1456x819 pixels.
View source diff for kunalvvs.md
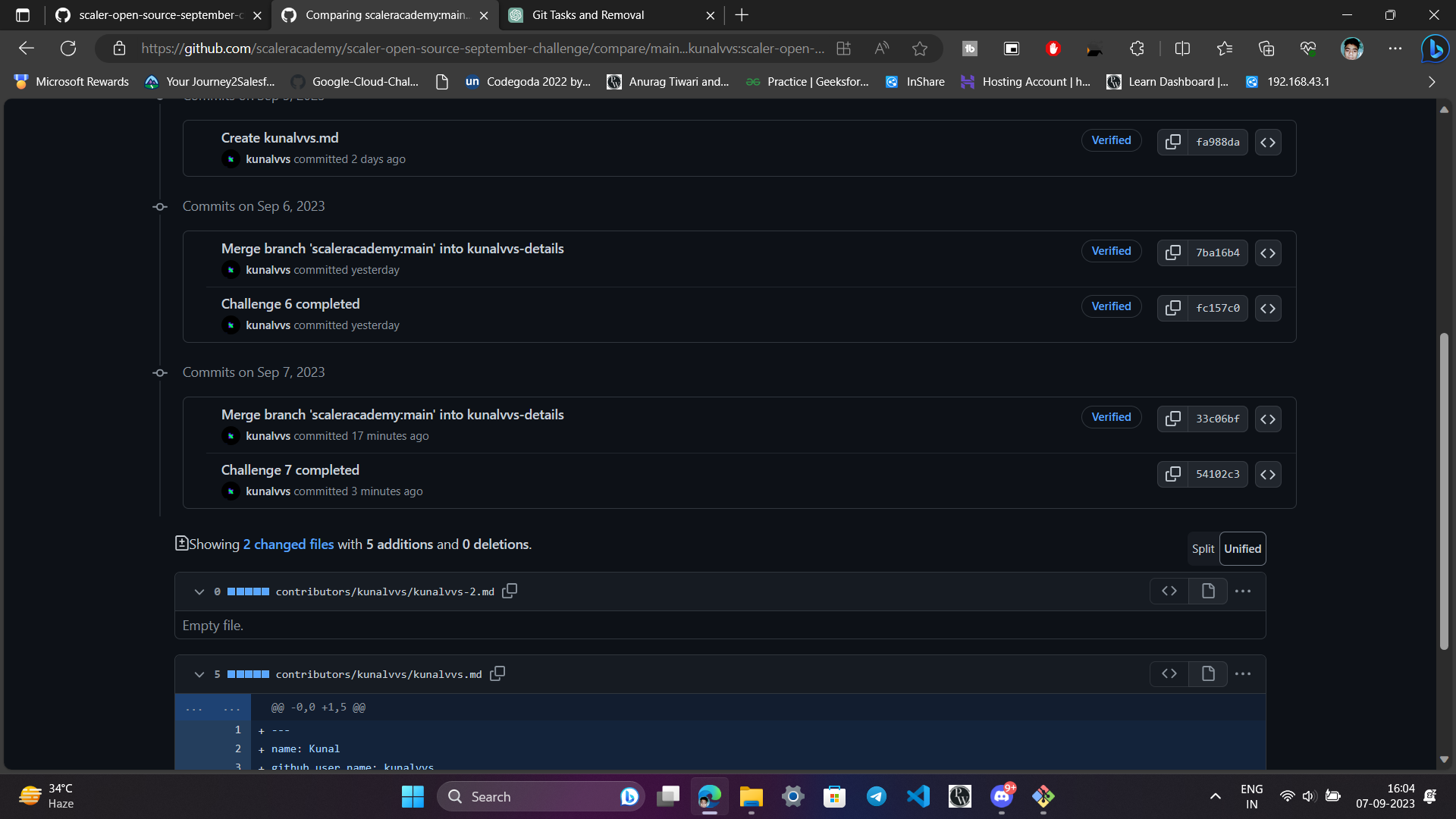pos(1169,673)
